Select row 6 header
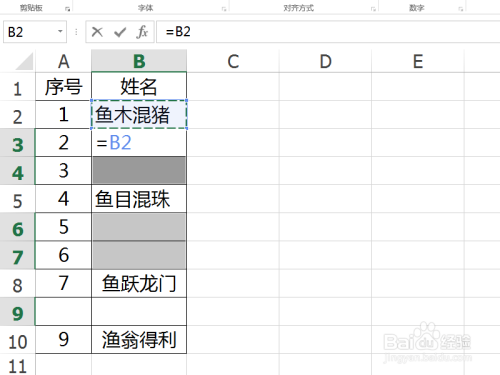This screenshot has height=375, width=500. point(17,227)
